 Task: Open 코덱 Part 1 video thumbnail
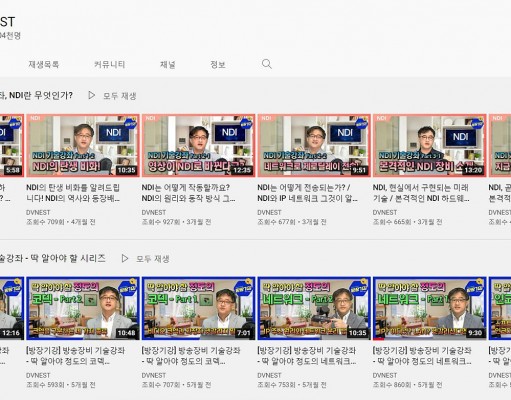[x=199, y=308]
